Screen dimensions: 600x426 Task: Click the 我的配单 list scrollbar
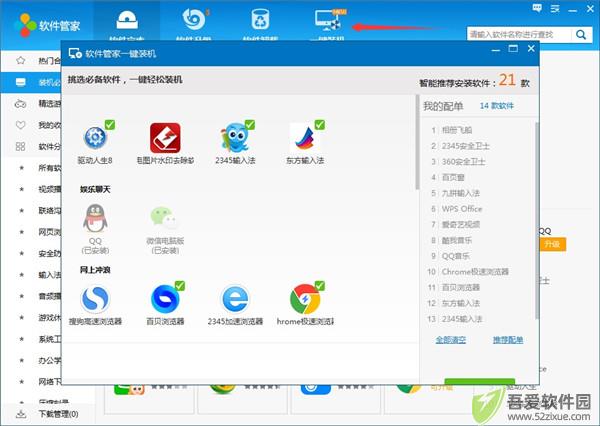click(x=537, y=220)
